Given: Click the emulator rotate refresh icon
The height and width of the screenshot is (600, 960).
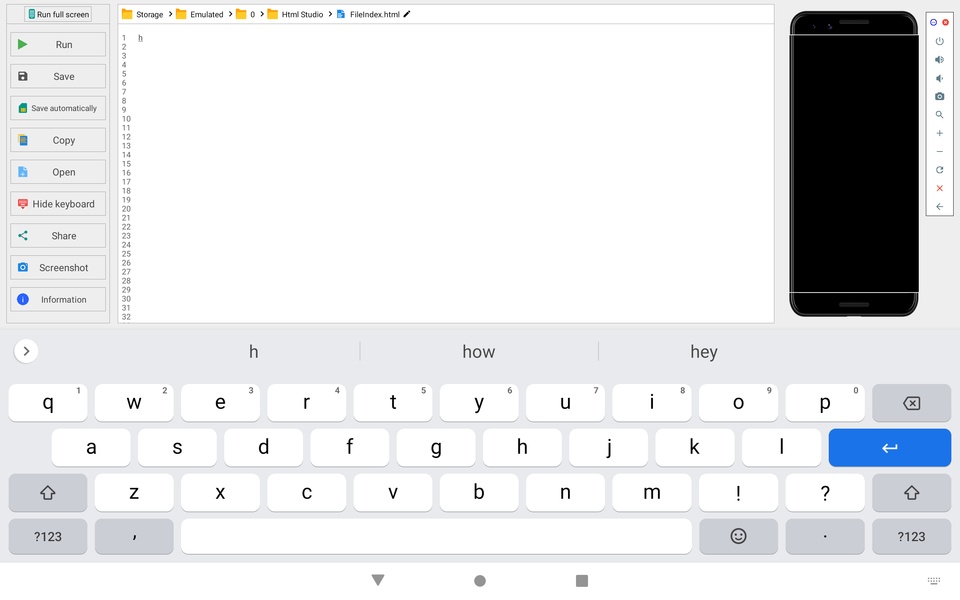Looking at the screenshot, I should click(x=939, y=170).
